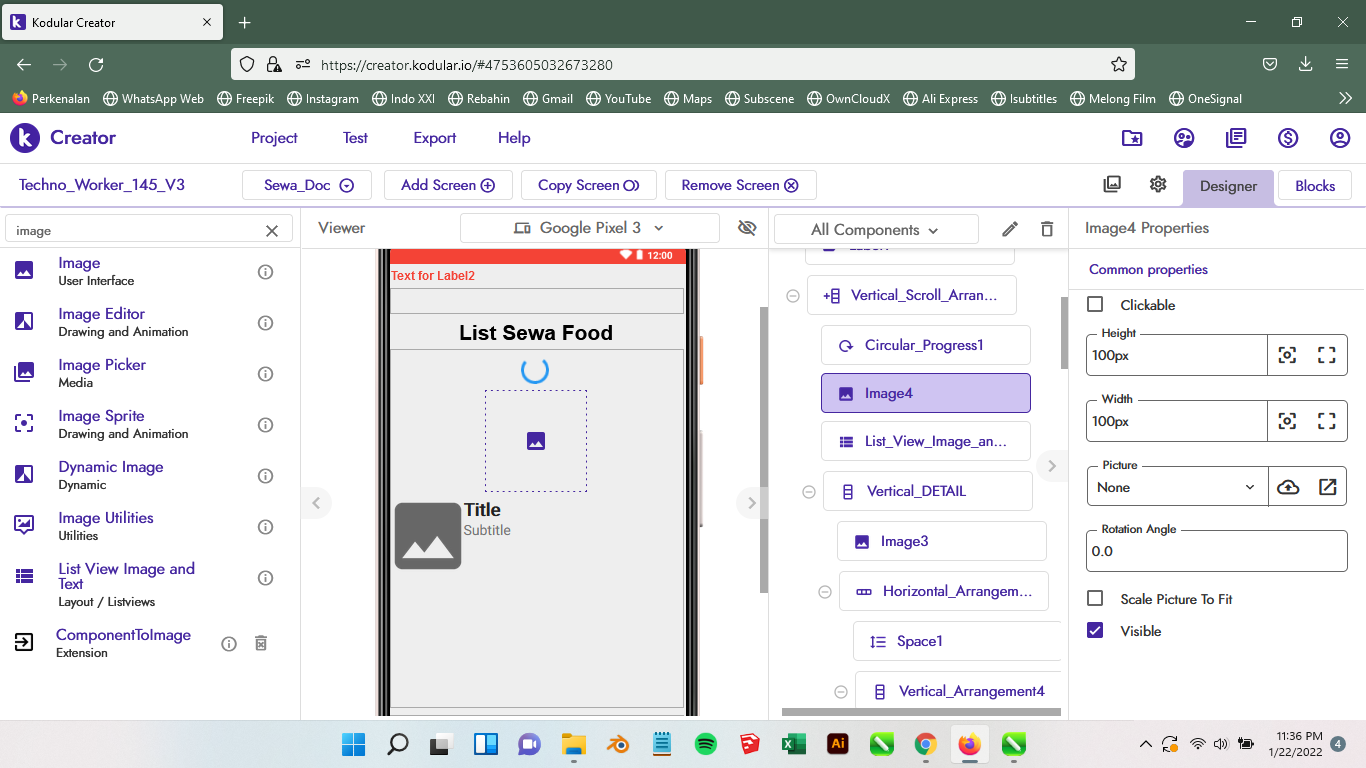Click the upload picture cloud icon
Viewport: 1366px width, 768px height.
1288,487
